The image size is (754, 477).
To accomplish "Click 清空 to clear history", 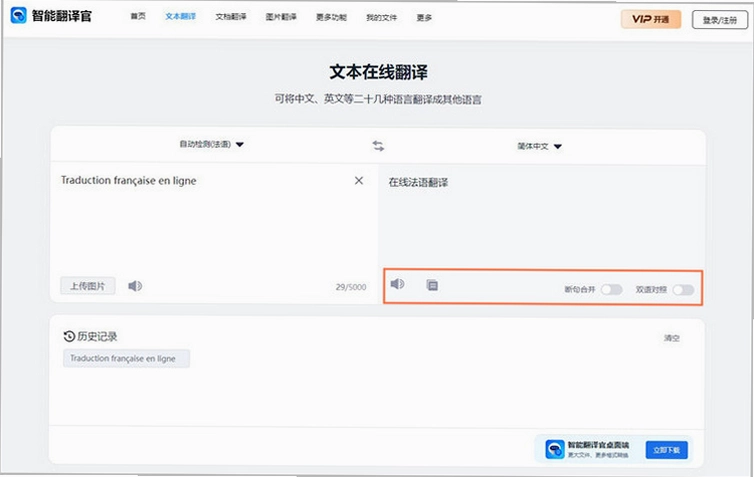I will click(x=672, y=338).
